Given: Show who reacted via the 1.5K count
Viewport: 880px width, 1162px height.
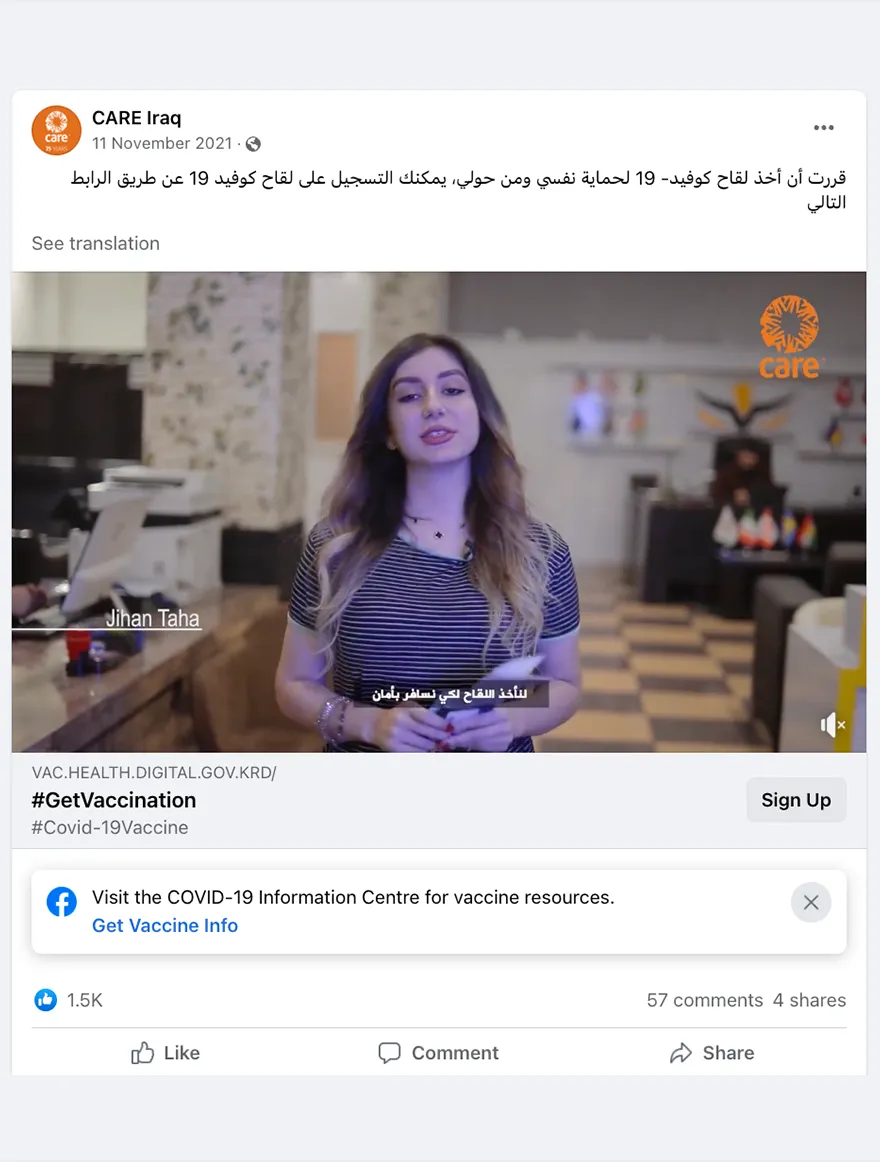Looking at the screenshot, I should coord(85,1000).
